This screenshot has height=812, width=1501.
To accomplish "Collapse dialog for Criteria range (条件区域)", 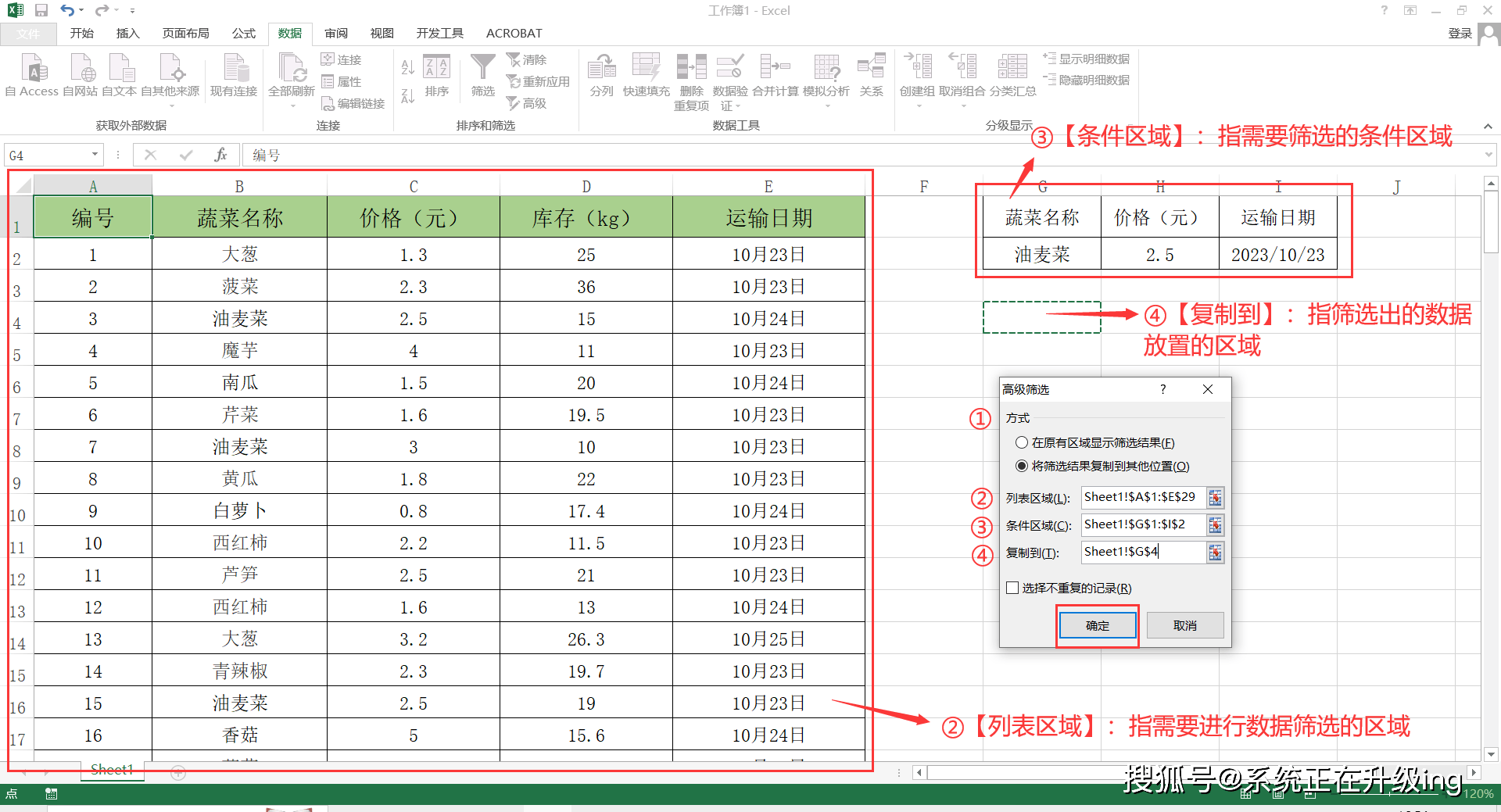I will pos(1215,525).
